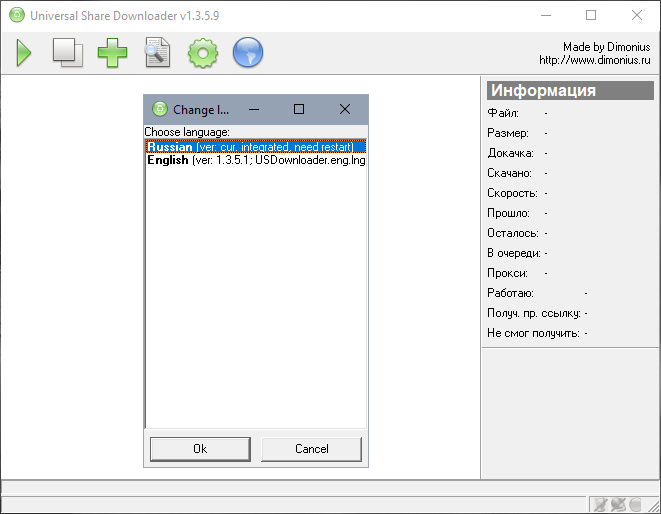Close the Change language dialog

point(345,109)
